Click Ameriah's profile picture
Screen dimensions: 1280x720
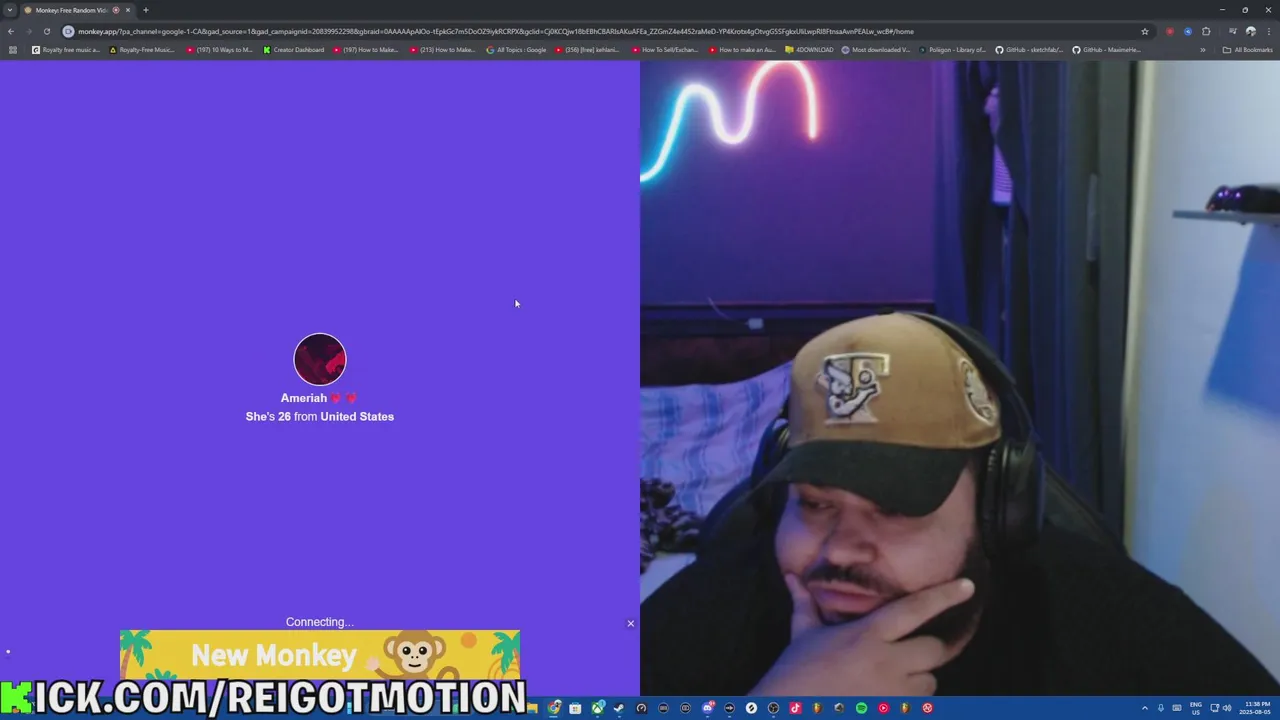[x=320, y=359]
